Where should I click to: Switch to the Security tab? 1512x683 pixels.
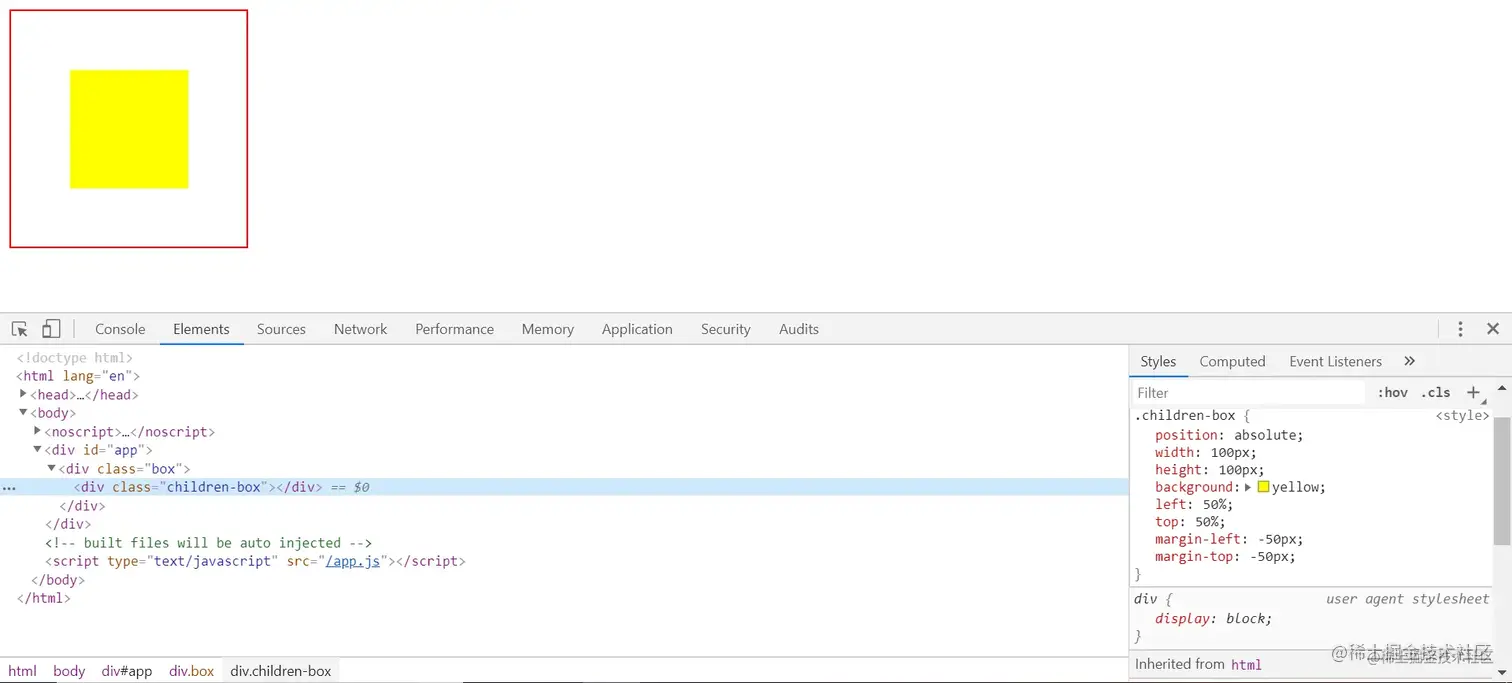[725, 329]
